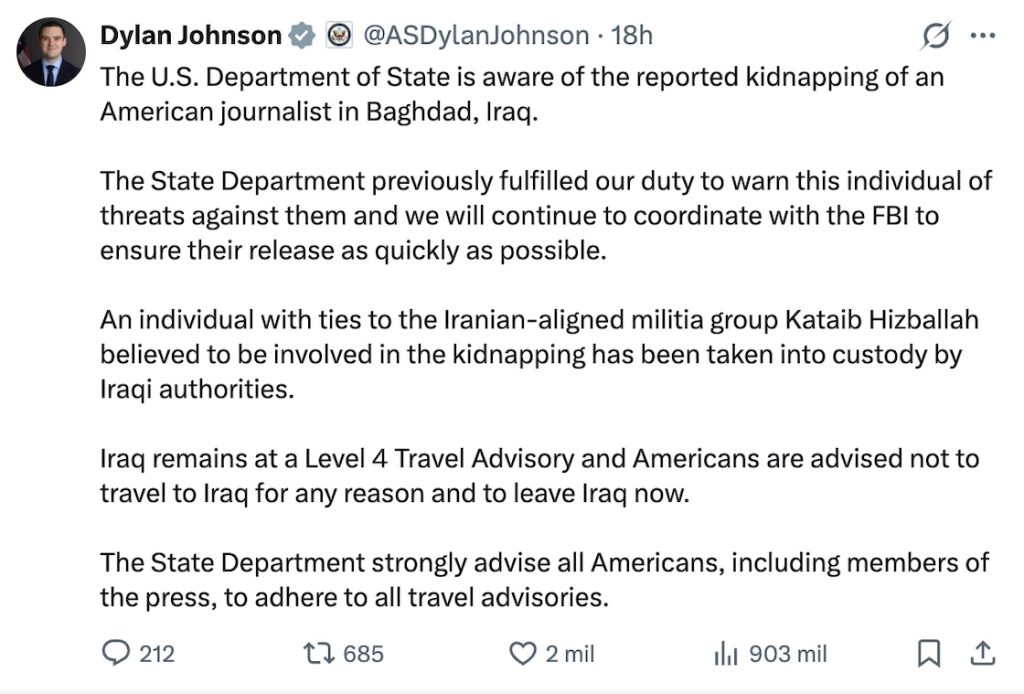The image size is (1024, 694).
Task: Open the full post by clicking its text
Action: (500, 340)
